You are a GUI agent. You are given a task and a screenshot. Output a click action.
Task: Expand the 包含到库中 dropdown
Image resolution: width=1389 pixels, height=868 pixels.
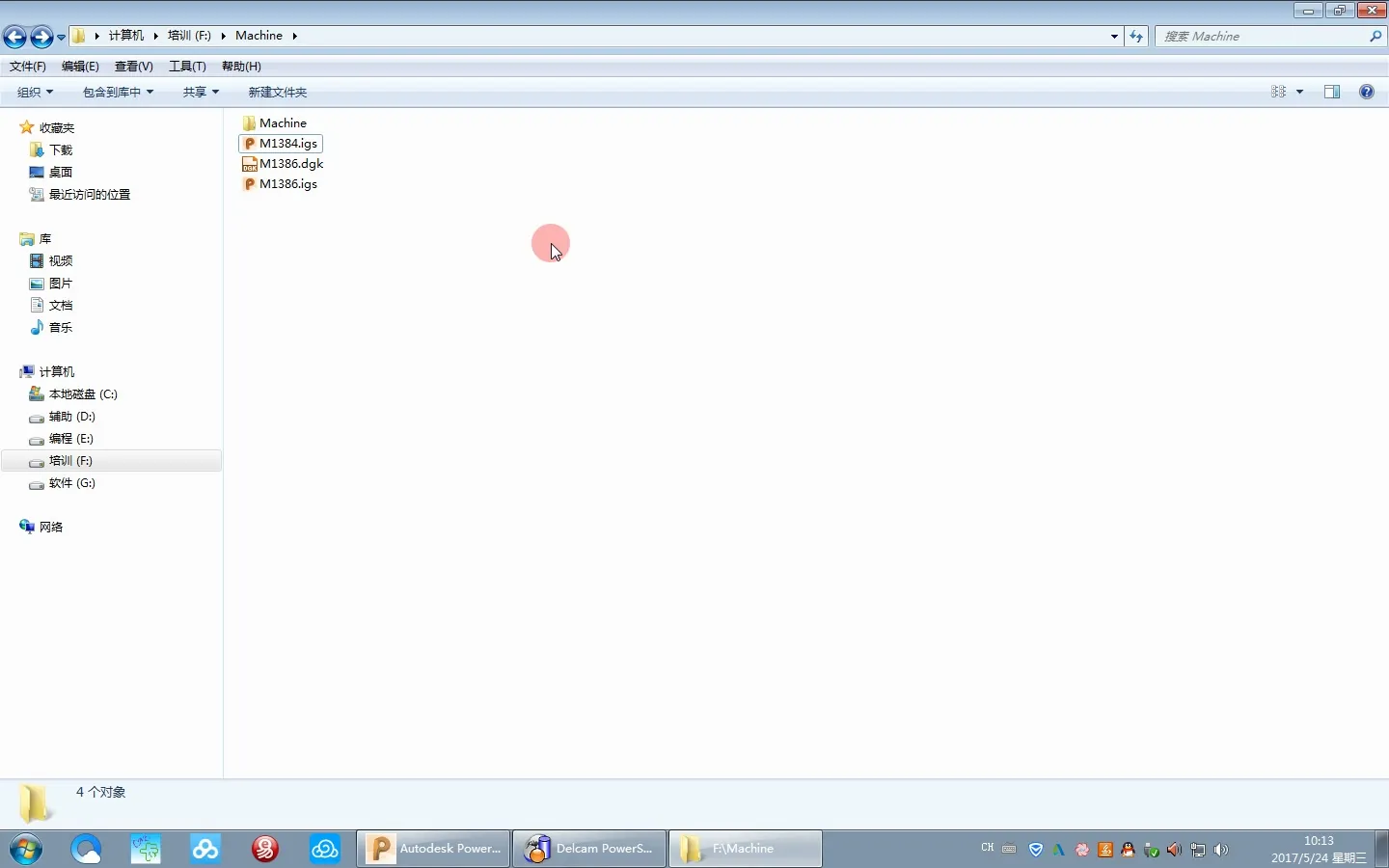coord(118,92)
